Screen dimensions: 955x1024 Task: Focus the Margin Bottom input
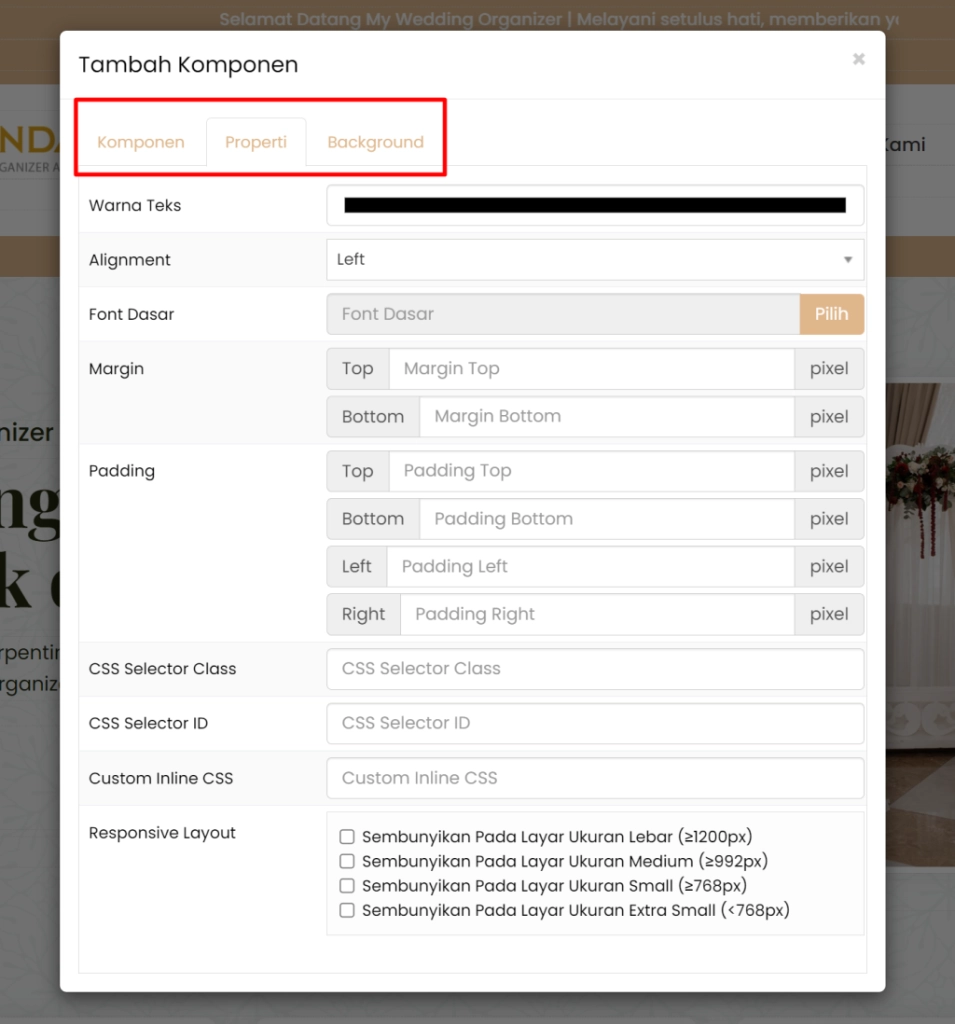pyautogui.click(x=606, y=417)
